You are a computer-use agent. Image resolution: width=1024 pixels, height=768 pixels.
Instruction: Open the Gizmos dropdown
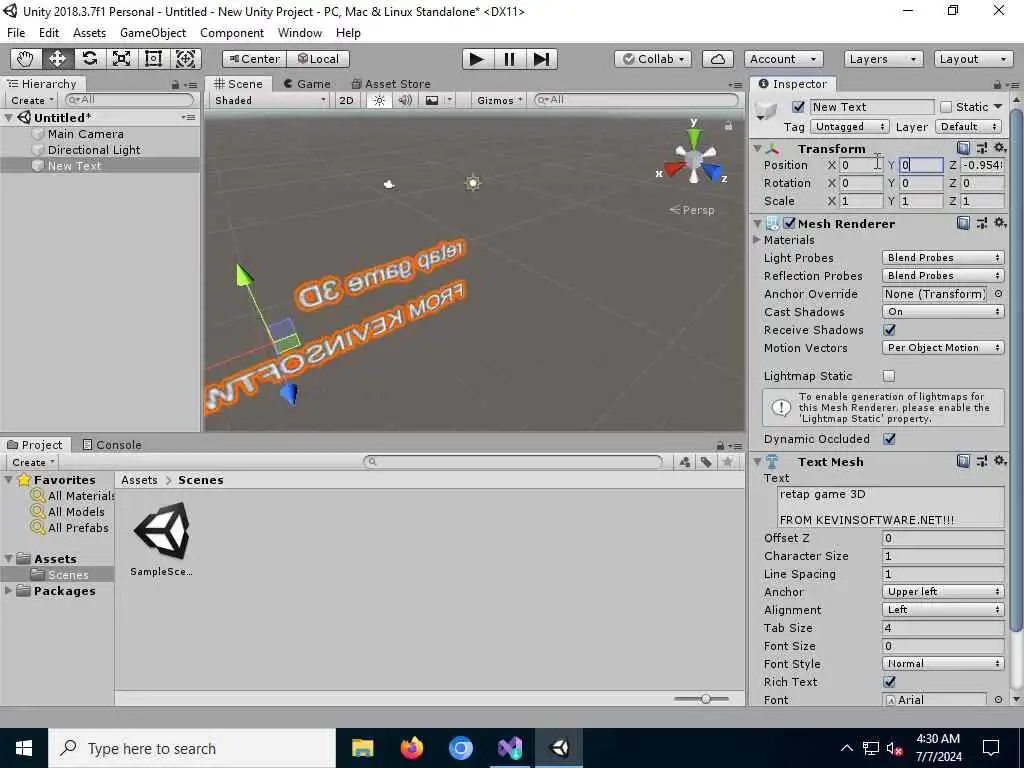pyautogui.click(x=499, y=100)
